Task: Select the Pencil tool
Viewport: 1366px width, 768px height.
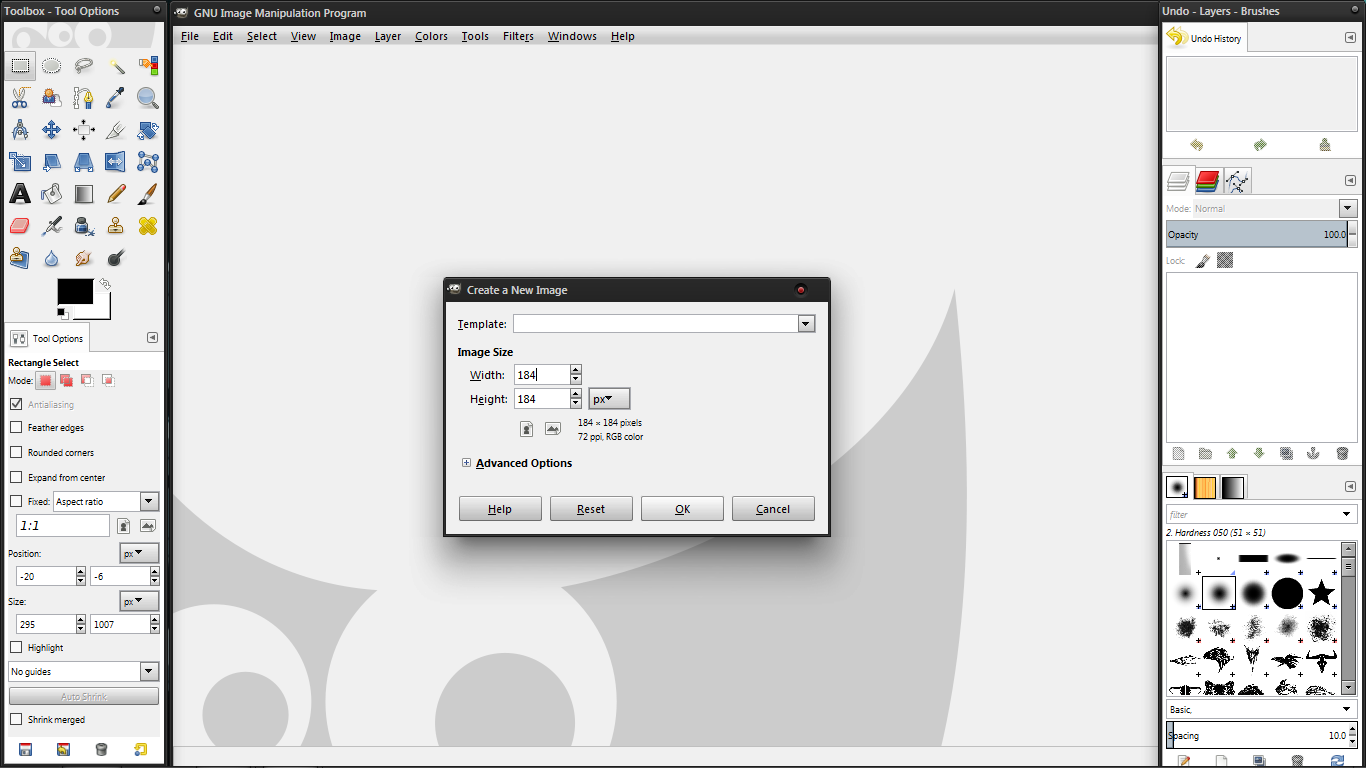Action: pos(116,194)
